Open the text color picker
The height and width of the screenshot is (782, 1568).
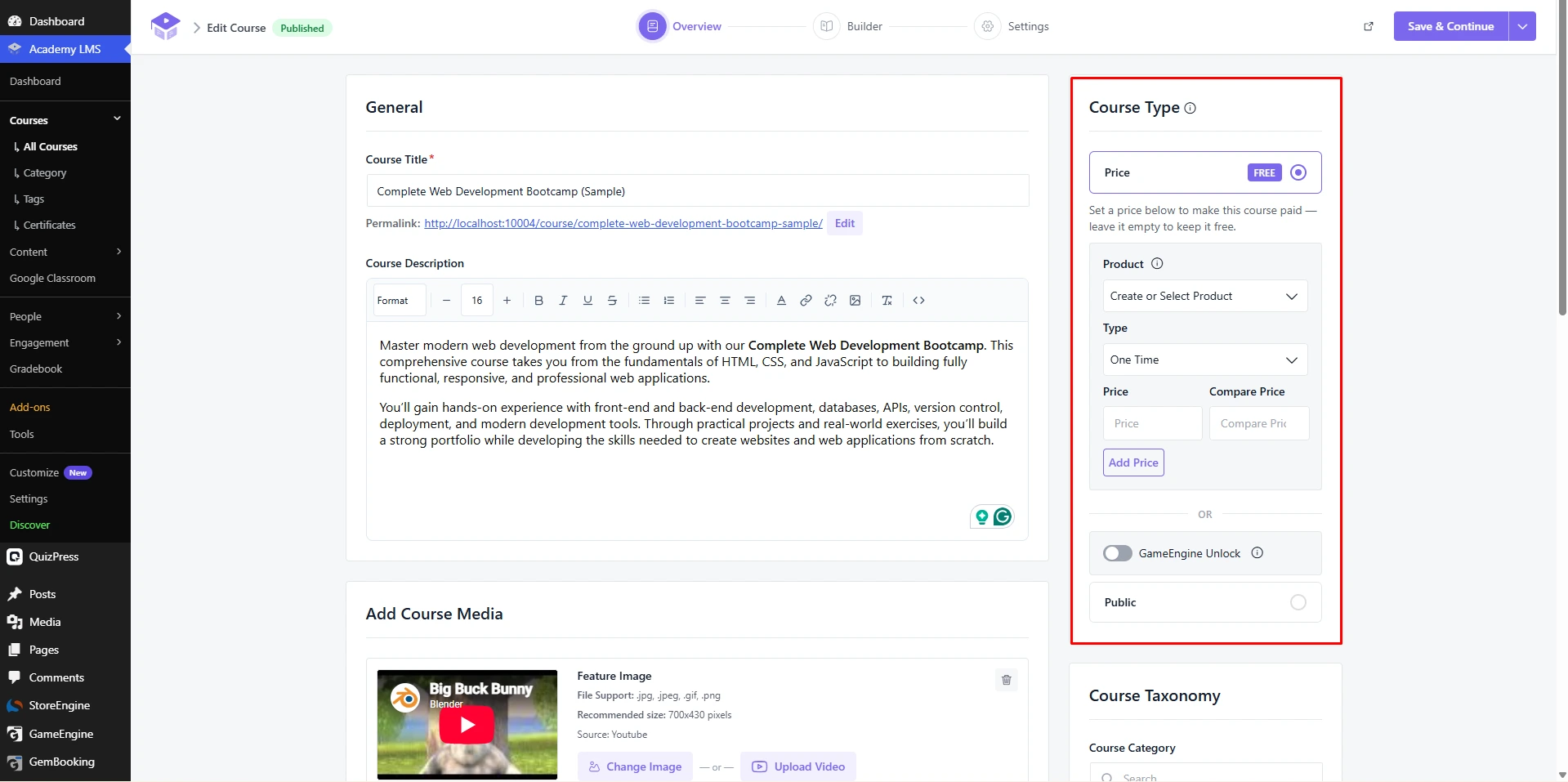(781, 301)
